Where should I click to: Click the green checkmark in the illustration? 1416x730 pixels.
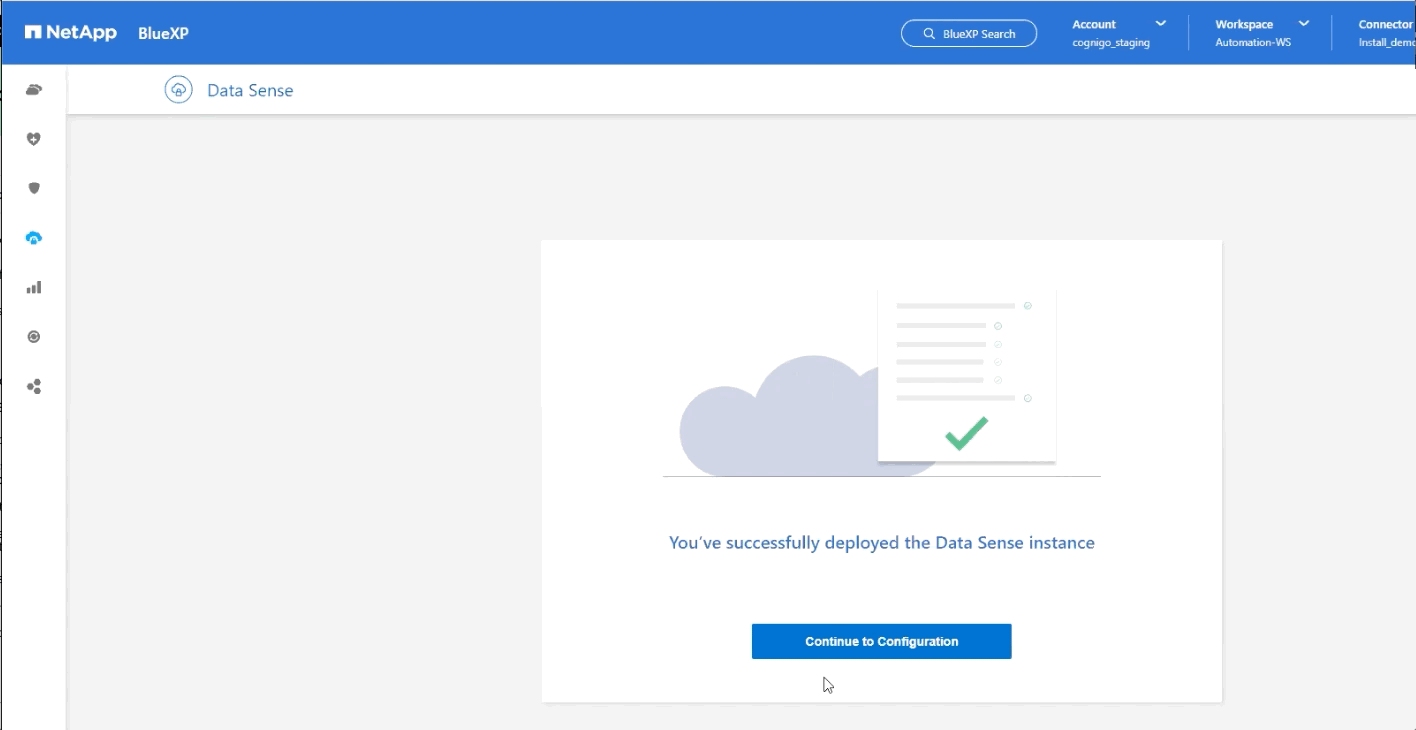point(966,433)
